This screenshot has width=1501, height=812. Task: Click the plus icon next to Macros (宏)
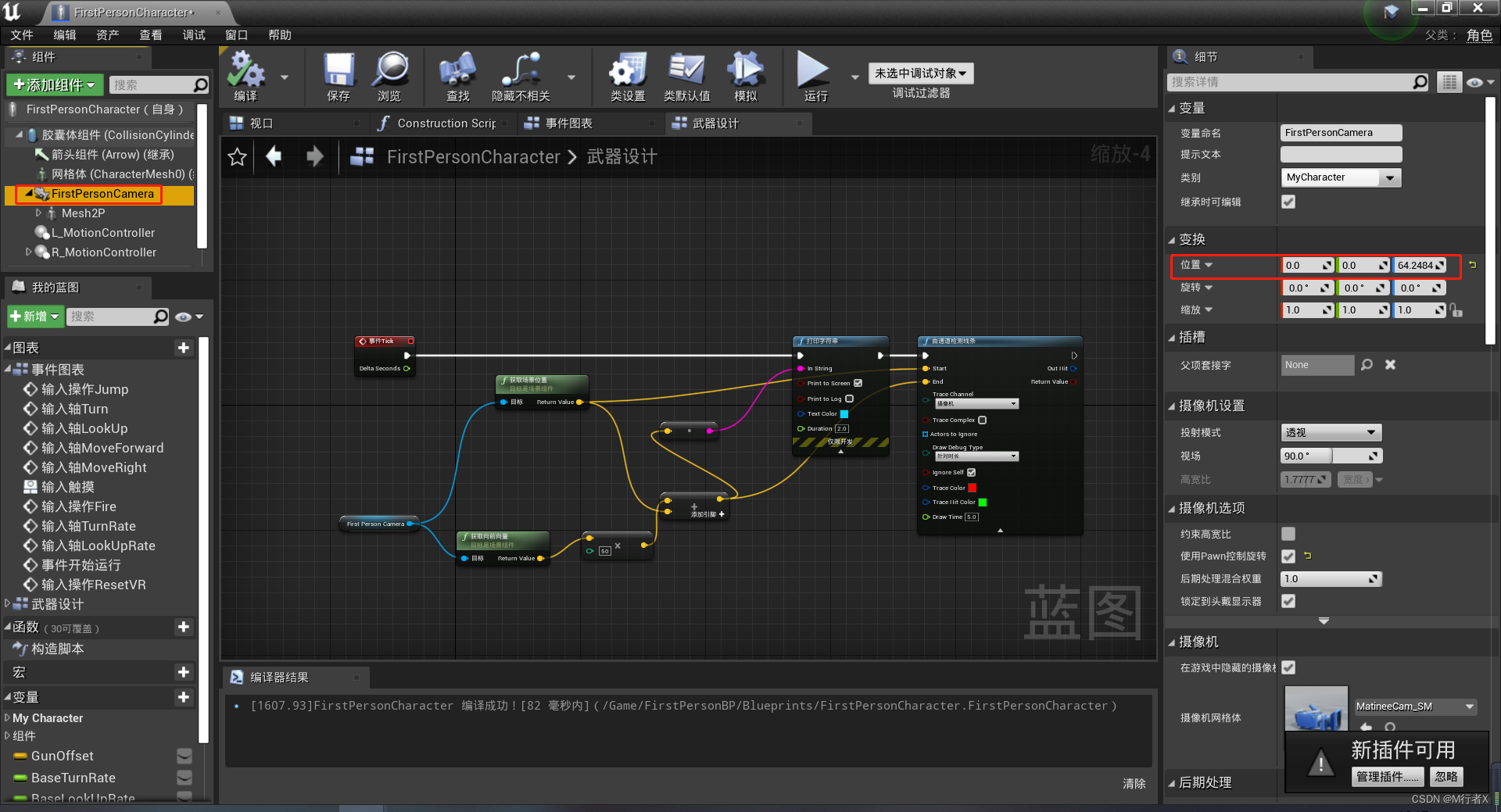pos(184,672)
